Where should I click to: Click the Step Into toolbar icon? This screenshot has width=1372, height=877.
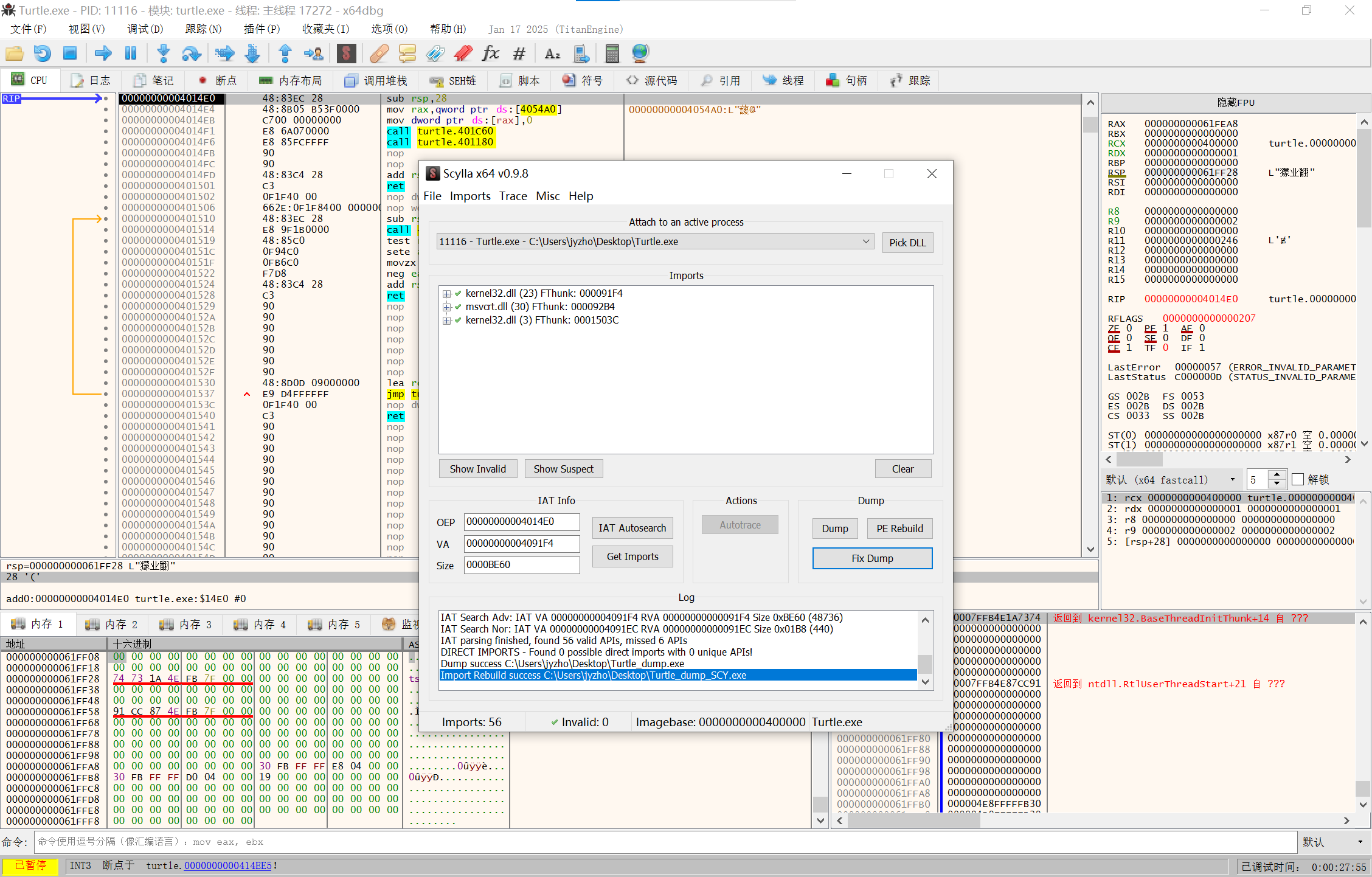coord(163,54)
